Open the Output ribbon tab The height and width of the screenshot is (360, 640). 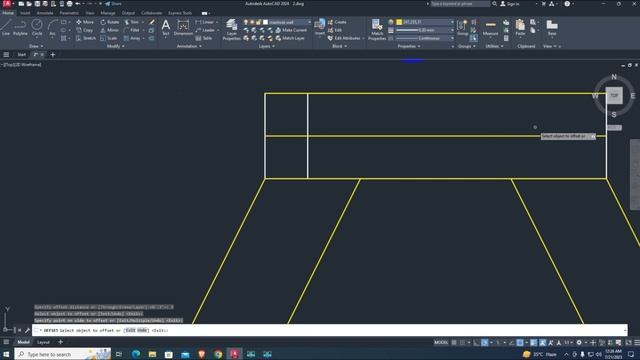[x=128, y=13]
